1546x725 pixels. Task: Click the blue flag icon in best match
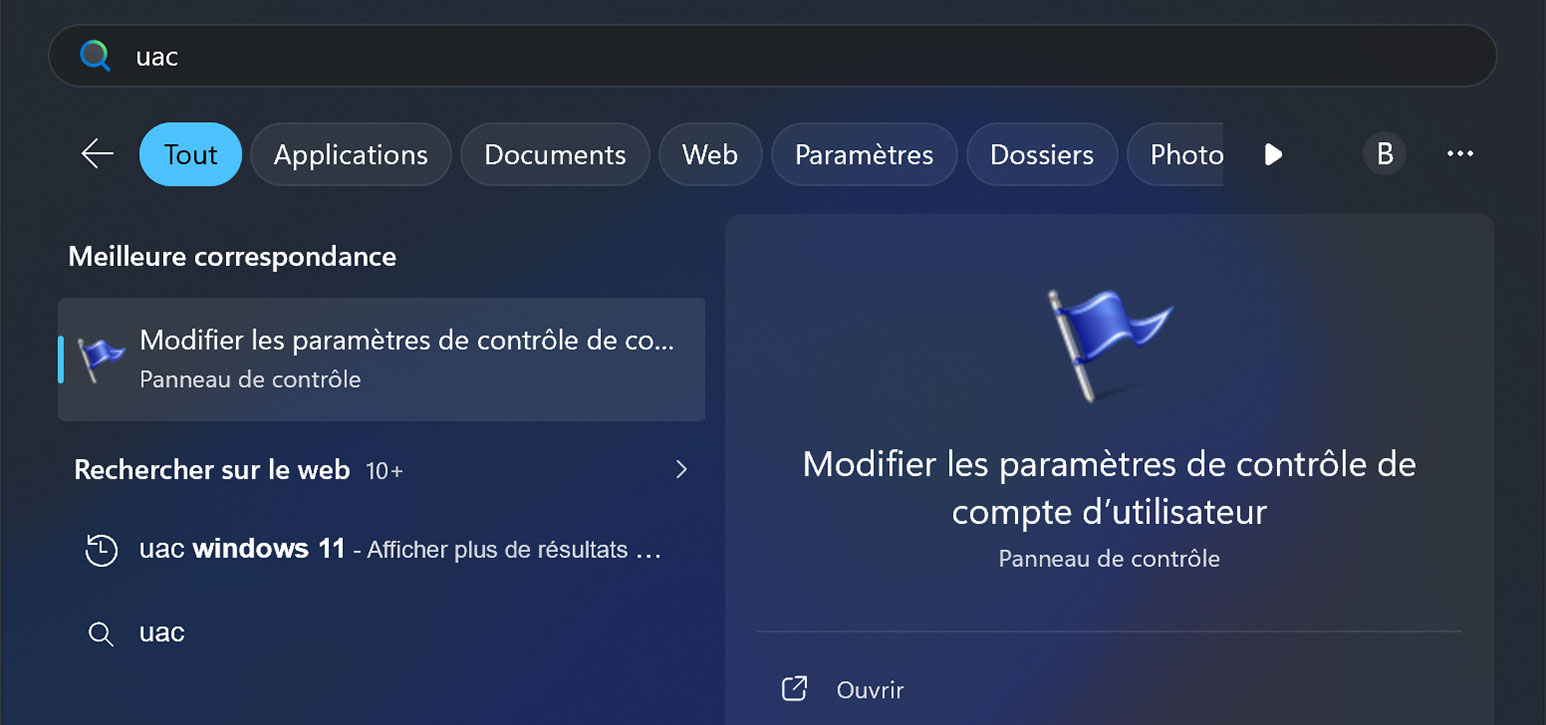click(x=101, y=359)
